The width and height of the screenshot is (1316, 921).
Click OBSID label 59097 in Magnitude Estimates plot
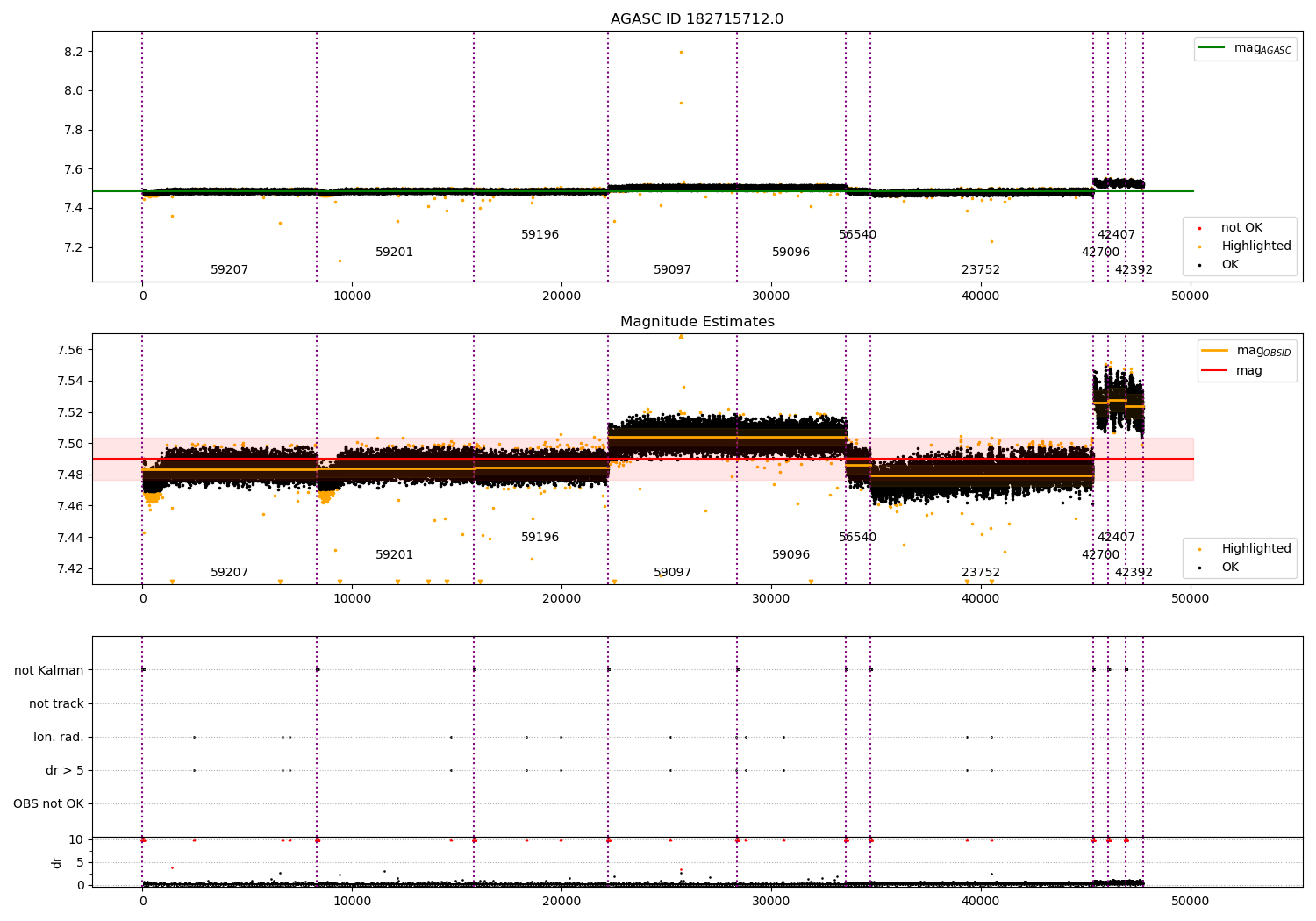click(x=673, y=573)
